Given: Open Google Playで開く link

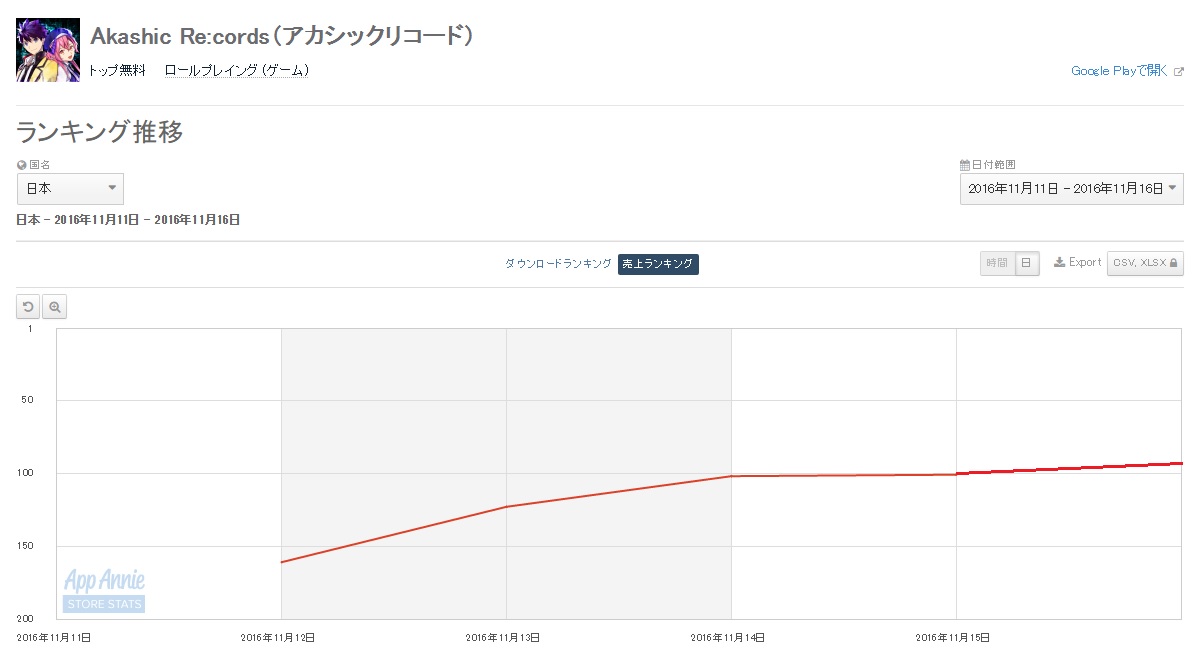Looking at the screenshot, I should pos(1119,71).
